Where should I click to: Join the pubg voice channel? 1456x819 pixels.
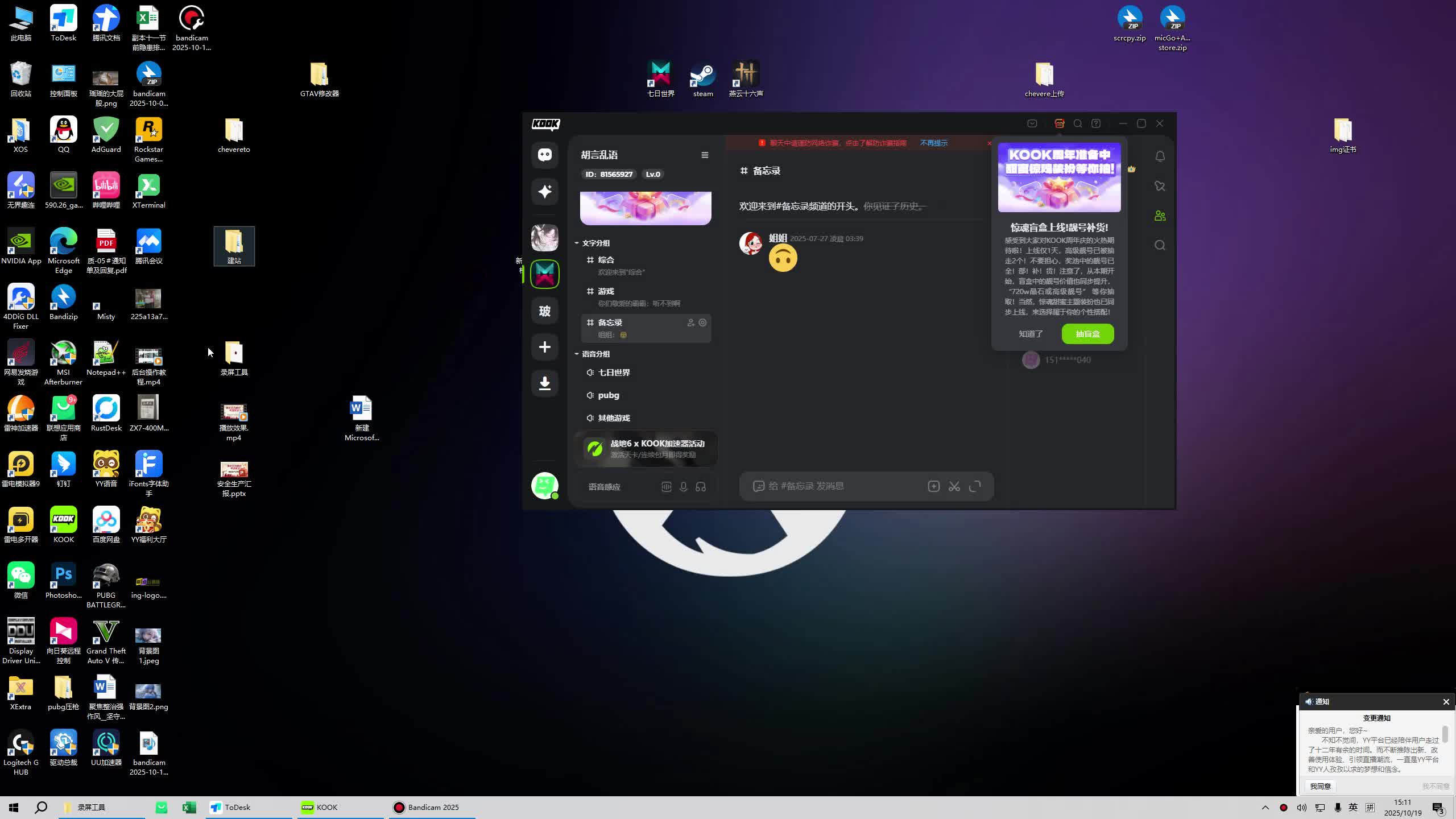608,395
